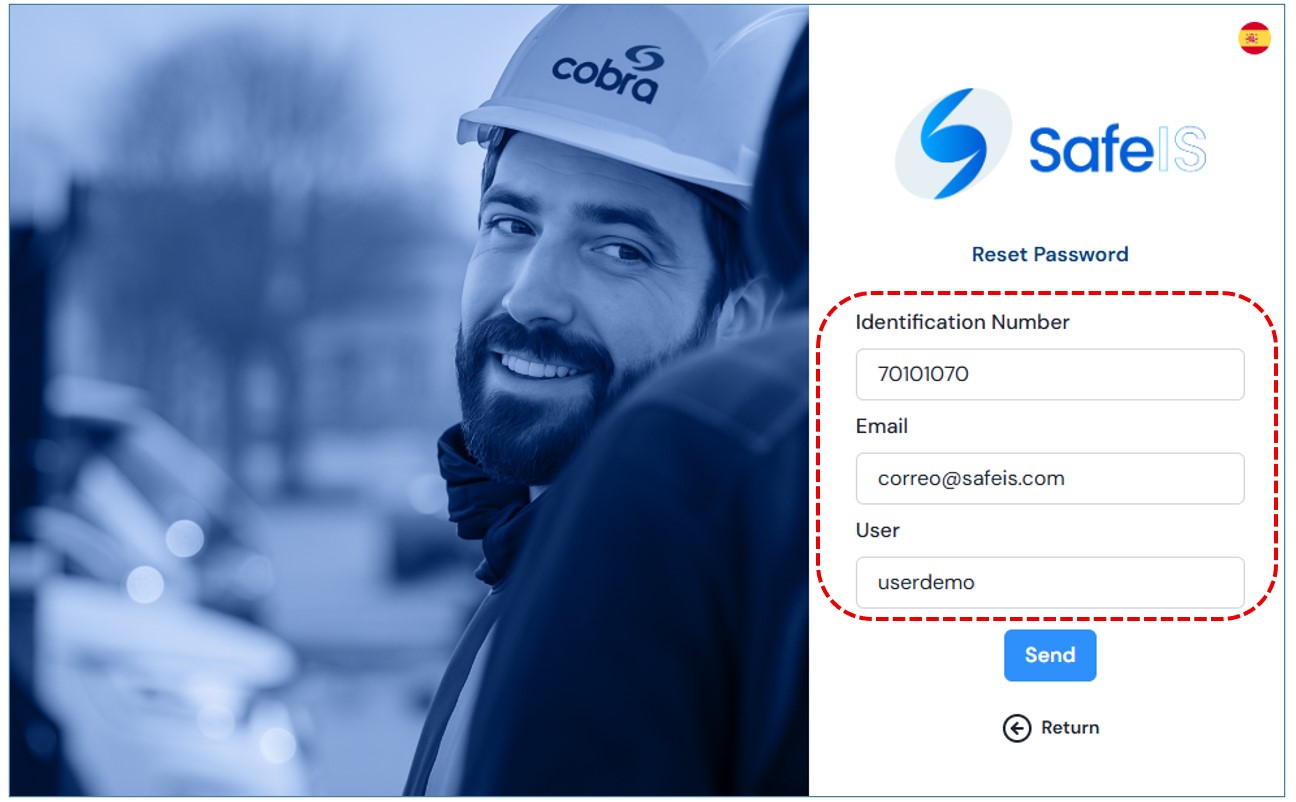Focus the Identification Number input field
The image size is (1296, 802).
[x=1050, y=375]
